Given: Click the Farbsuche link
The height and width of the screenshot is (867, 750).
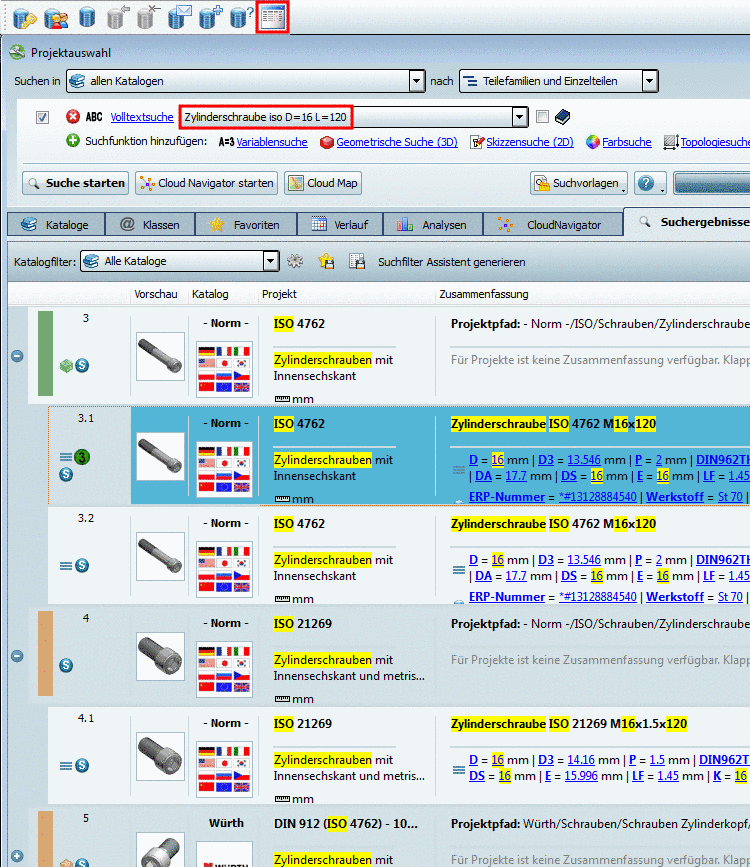Looking at the screenshot, I should 627,142.
